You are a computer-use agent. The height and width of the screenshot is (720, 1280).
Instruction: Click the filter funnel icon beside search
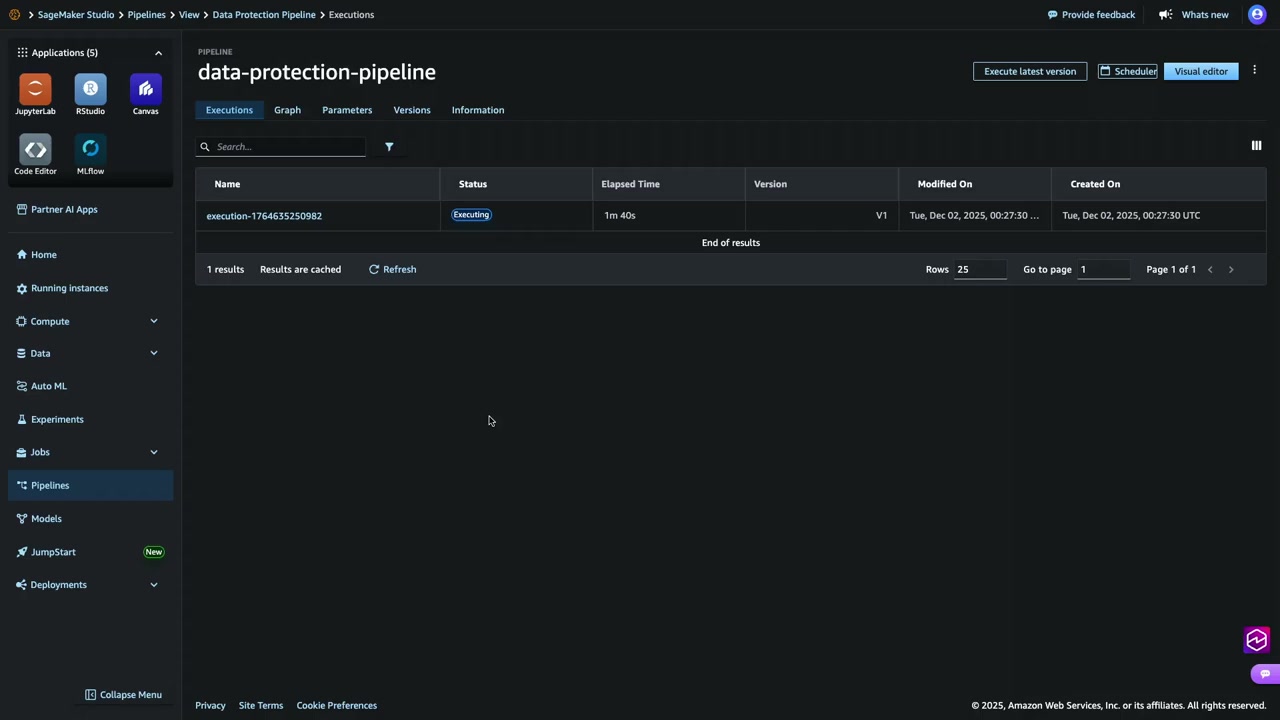[x=389, y=147]
